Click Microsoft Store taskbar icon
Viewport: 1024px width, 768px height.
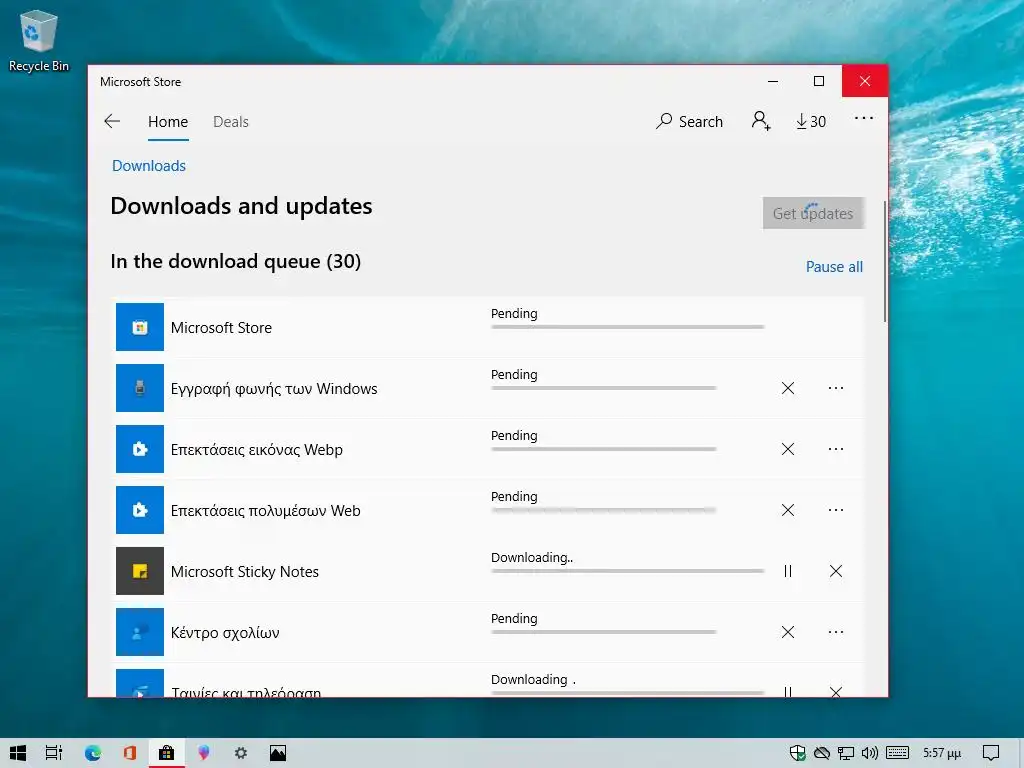(167, 753)
